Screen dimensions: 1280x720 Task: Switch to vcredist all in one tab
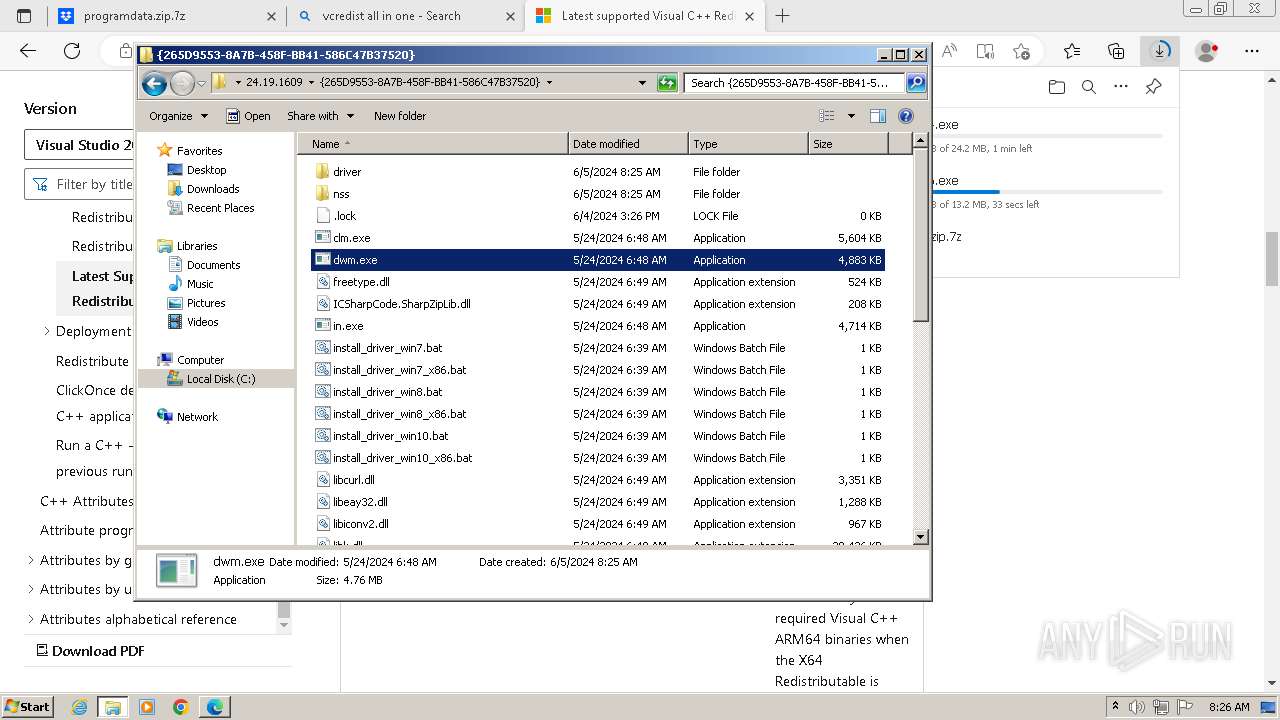click(405, 16)
